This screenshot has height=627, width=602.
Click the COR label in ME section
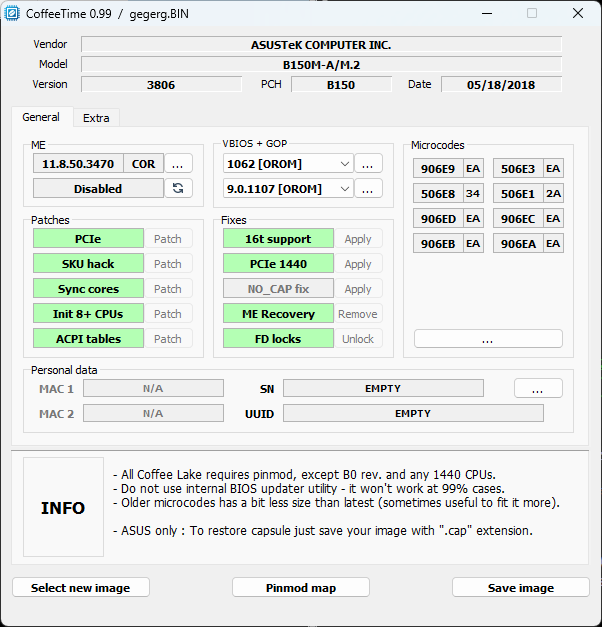point(144,164)
